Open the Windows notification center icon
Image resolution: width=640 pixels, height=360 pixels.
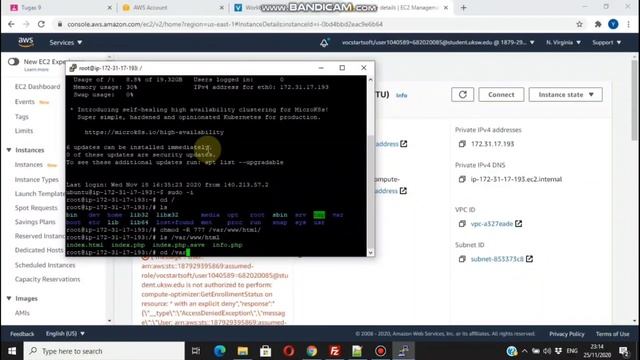(623, 351)
